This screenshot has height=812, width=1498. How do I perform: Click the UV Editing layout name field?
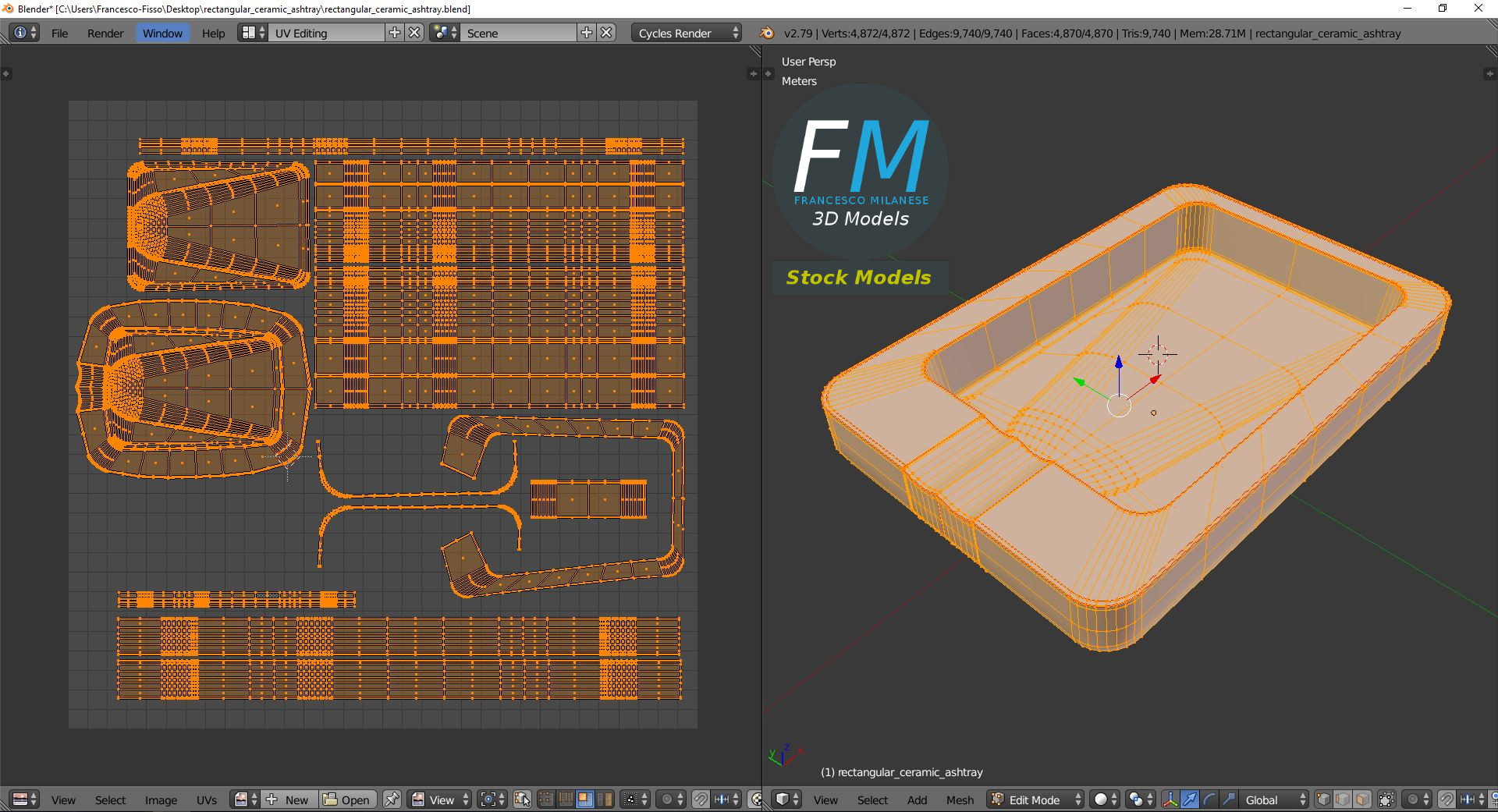pyautogui.click(x=326, y=33)
